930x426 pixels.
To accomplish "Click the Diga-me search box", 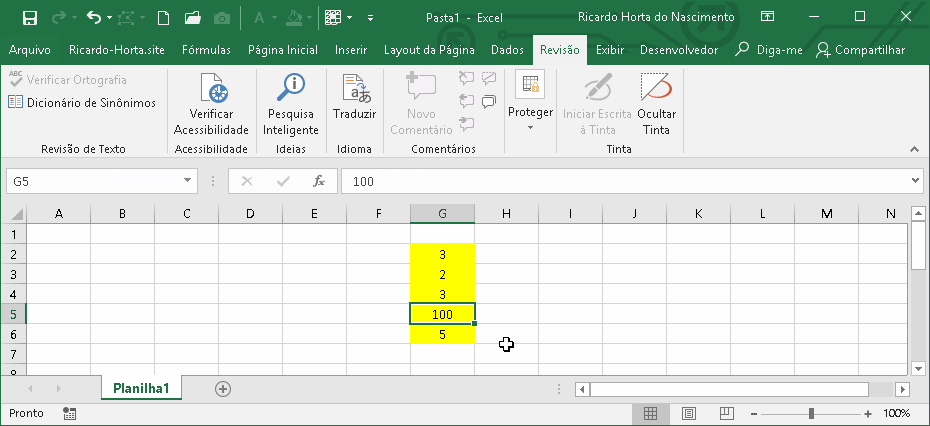I will click(x=769, y=50).
